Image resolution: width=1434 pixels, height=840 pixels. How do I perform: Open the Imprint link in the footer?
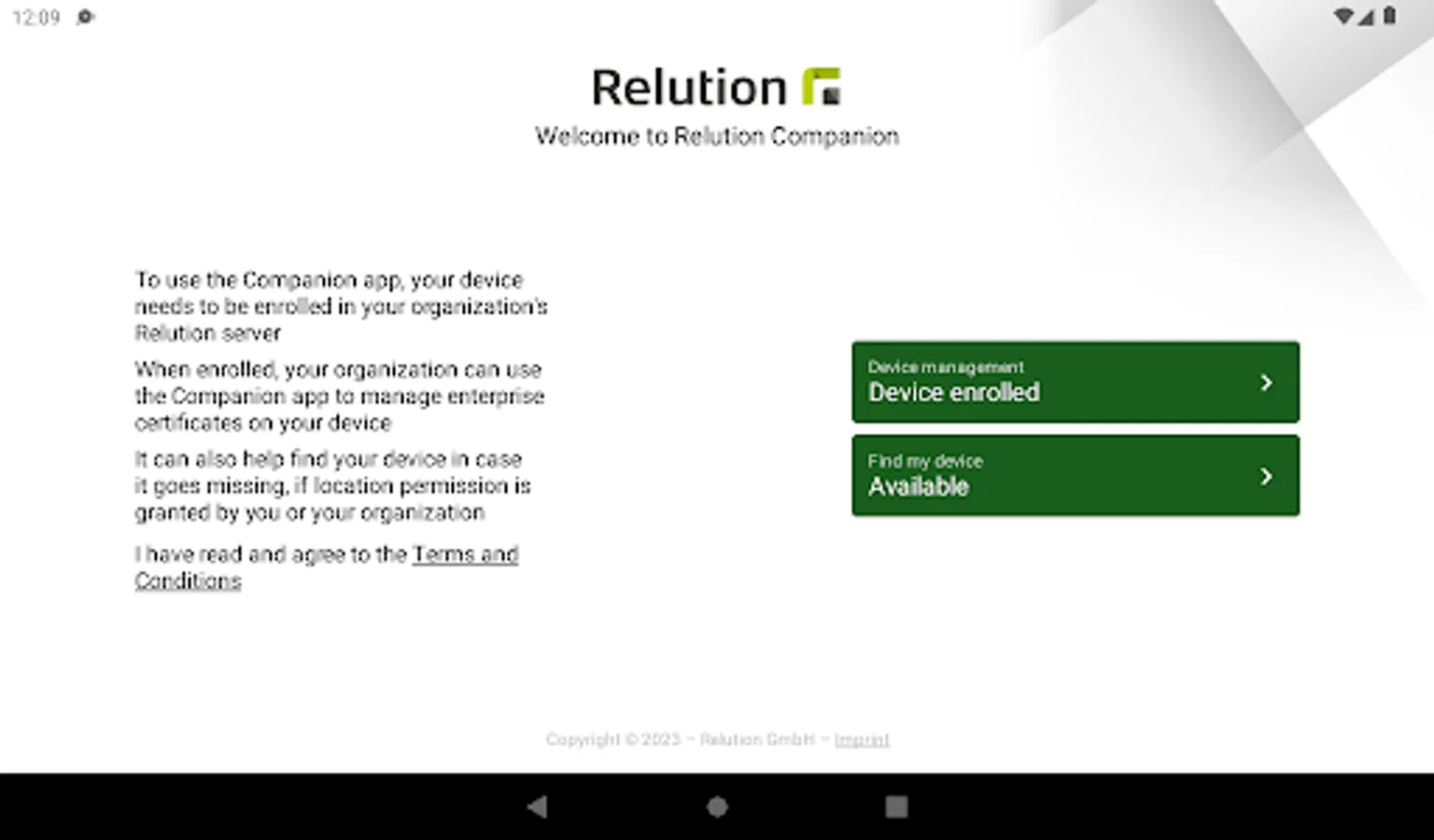pyautogui.click(x=862, y=739)
